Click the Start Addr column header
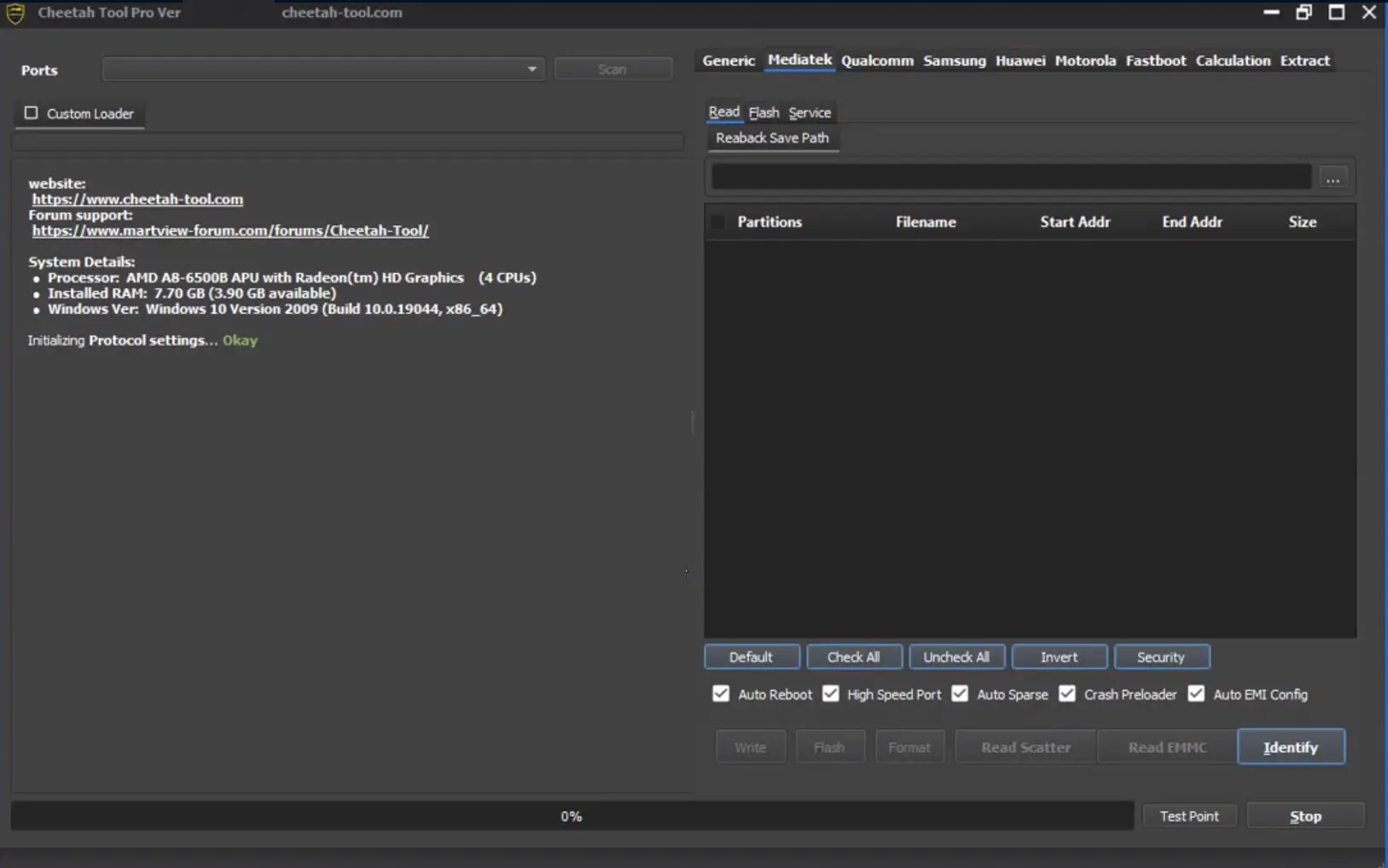This screenshot has width=1388, height=868. 1075,222
